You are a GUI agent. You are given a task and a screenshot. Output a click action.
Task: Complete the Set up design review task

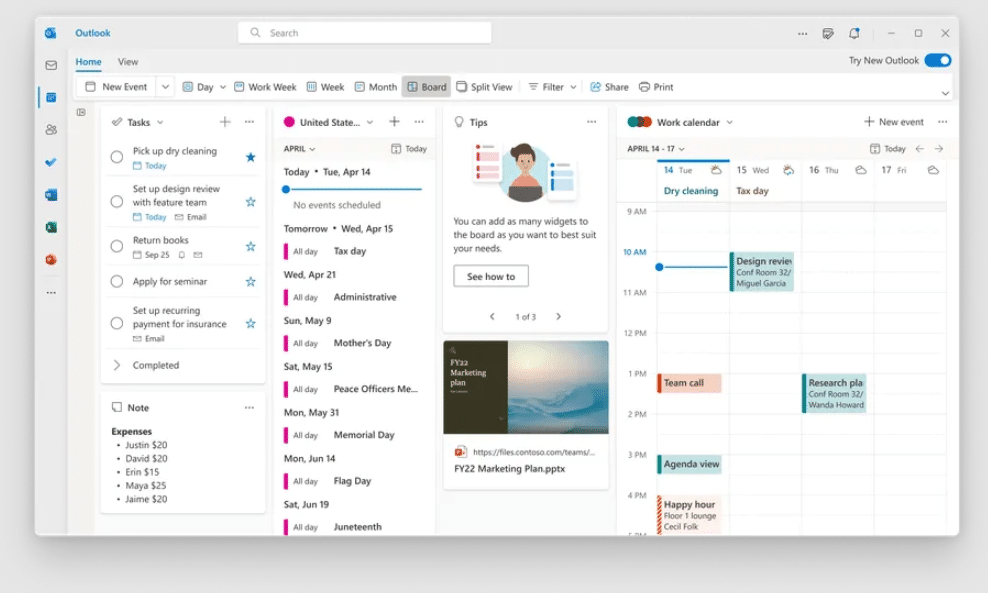pyautogui.click(x=117, y=202)
